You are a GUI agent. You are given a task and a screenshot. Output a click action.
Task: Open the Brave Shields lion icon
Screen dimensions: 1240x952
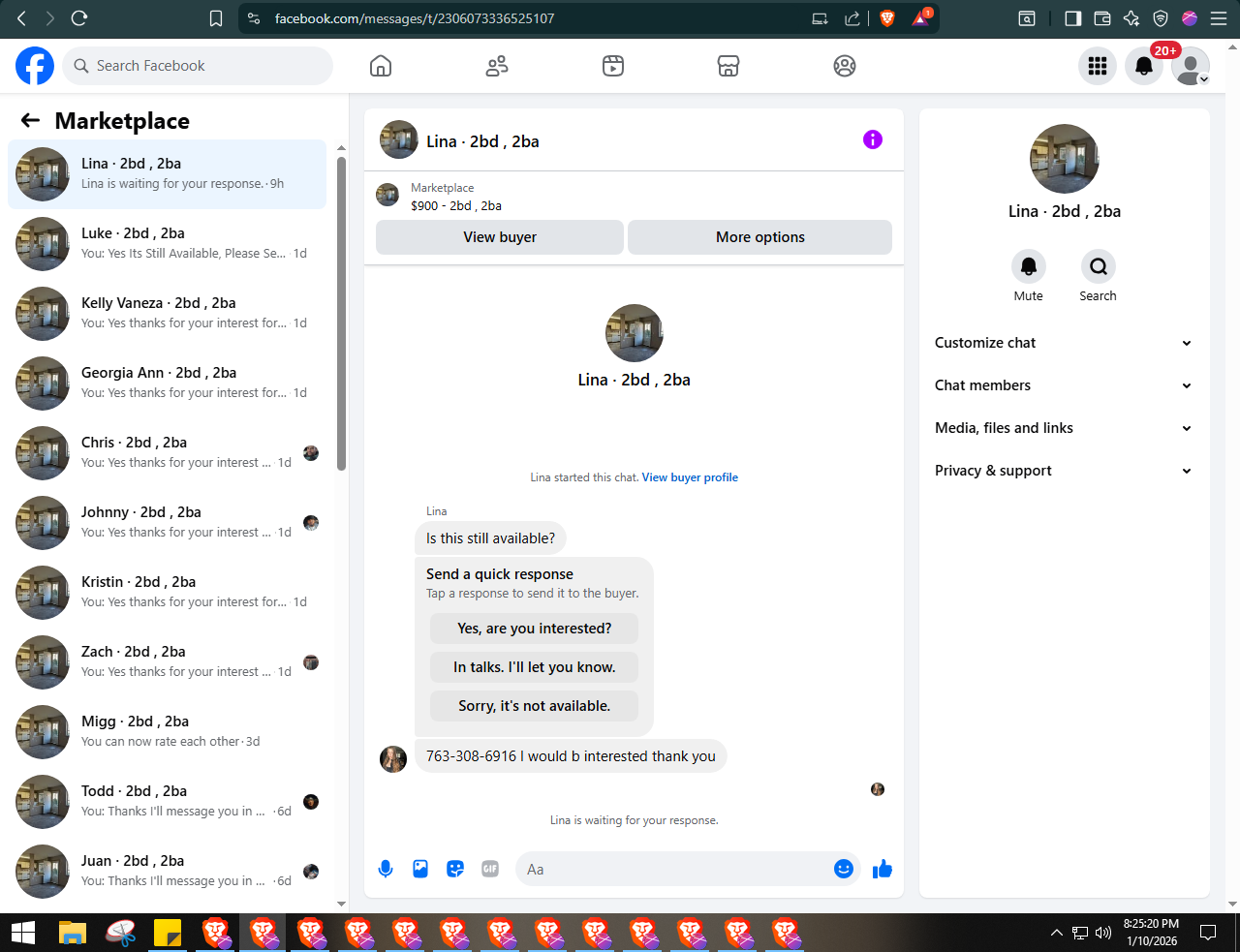click(x=886, y=18)
